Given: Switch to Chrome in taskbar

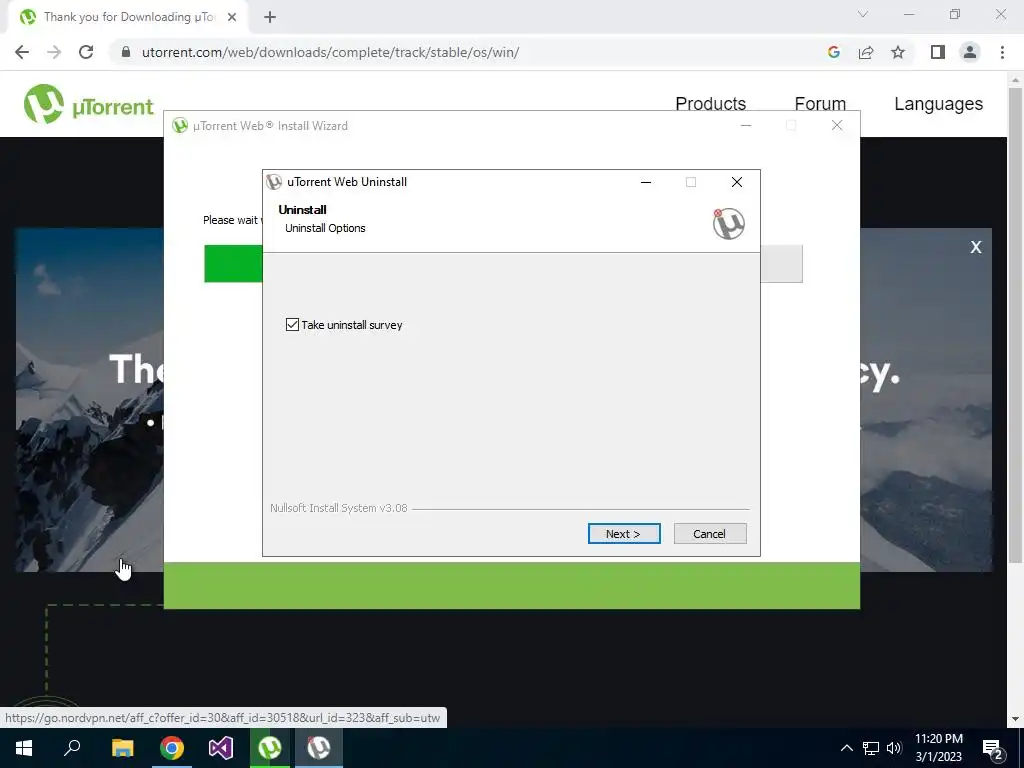Looking at the screenshot, I should tap(172, 748).
